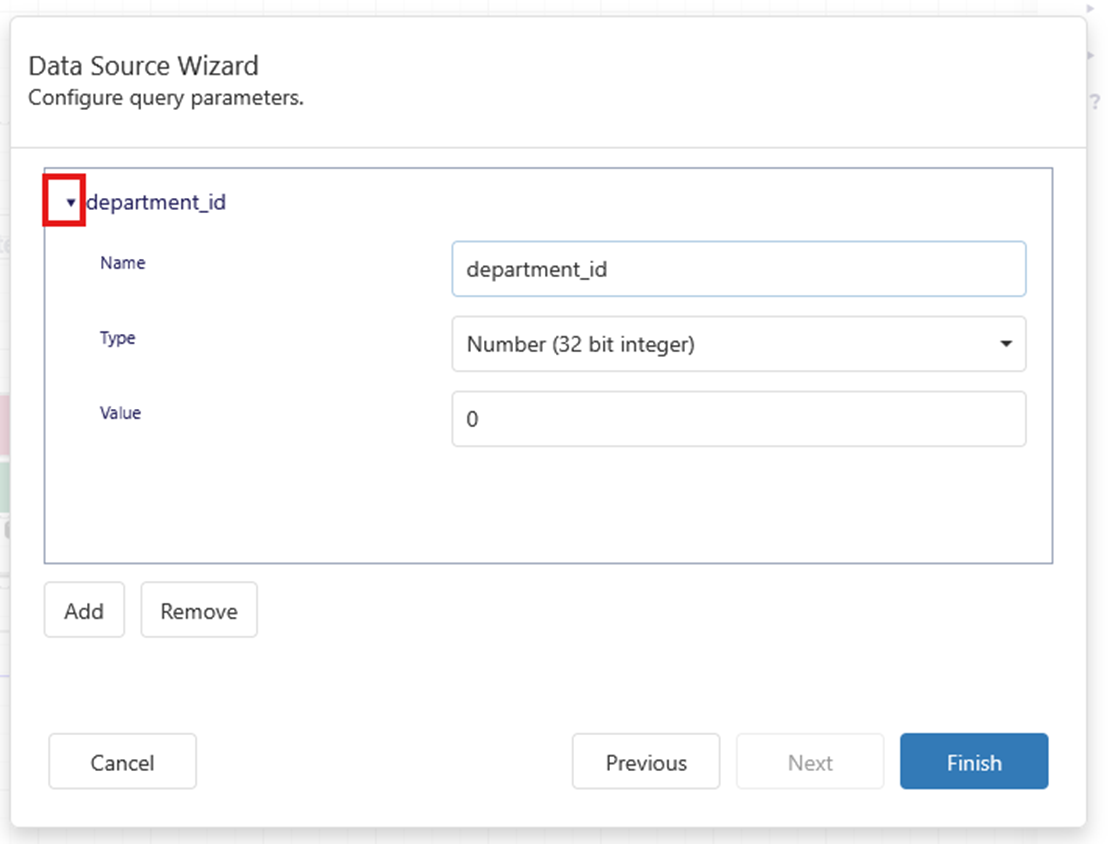Click the faded question mark help icon
1108x844 pixels.
1094,102
